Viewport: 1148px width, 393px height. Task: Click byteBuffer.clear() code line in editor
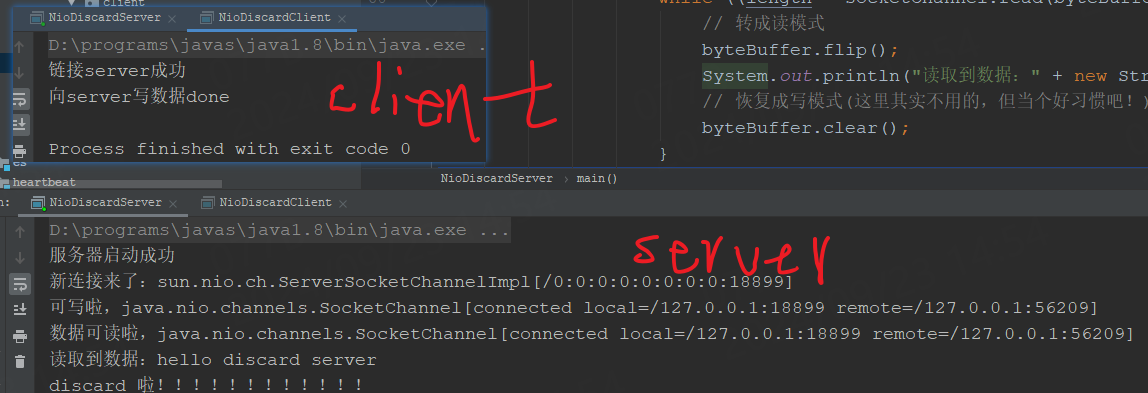[805, 128]
